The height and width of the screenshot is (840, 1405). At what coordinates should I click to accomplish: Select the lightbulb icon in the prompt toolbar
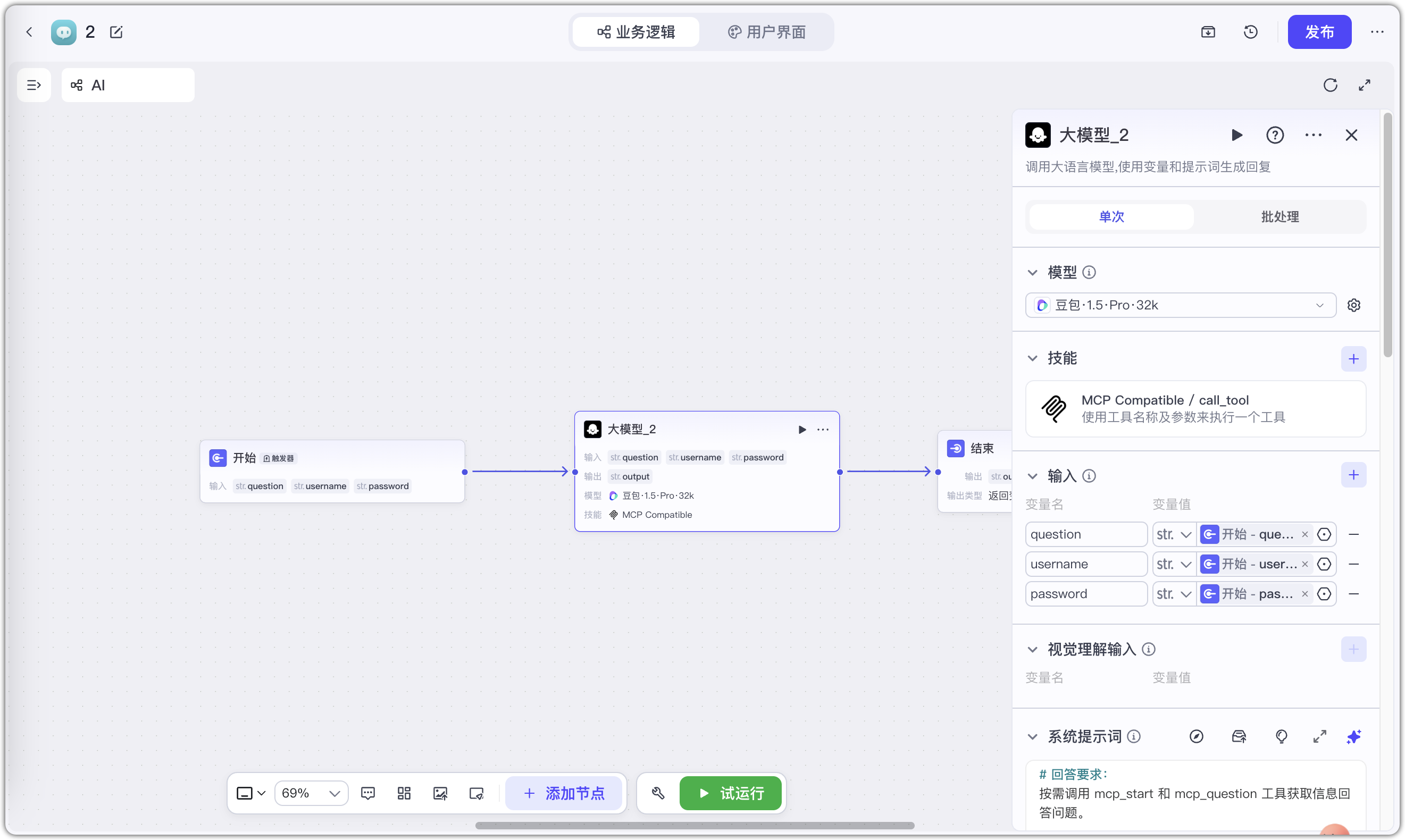click(1281, 736)
